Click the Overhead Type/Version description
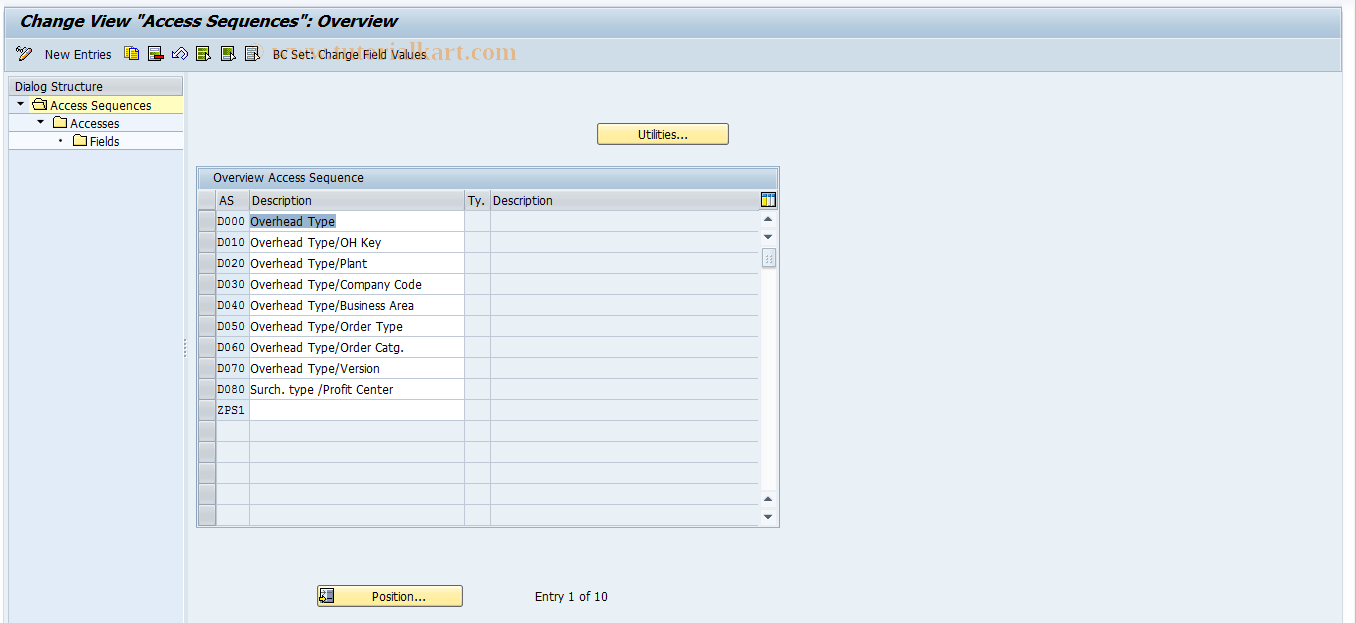Image resolution: width=1356 pixels, height=623 pixels. coord(357,368)
